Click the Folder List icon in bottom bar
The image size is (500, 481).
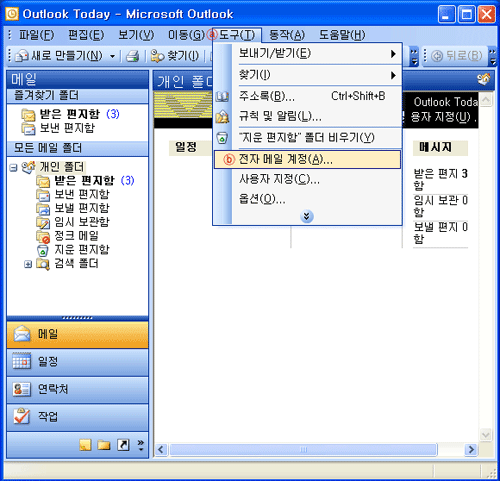104,445
